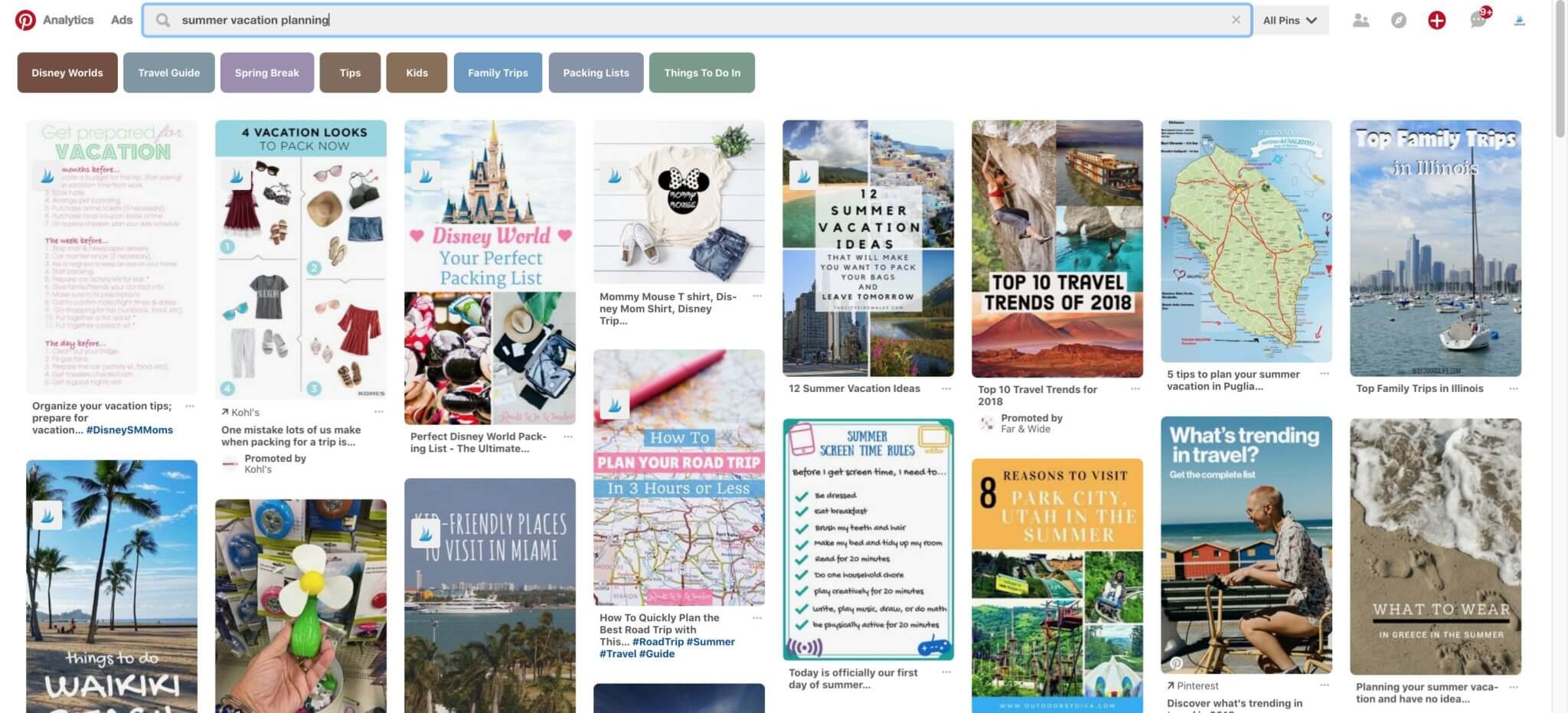This screenshot has width=1568, height=713.
Task: Open Summer Screen Time Rules pin image
Action: pos(868,539)
